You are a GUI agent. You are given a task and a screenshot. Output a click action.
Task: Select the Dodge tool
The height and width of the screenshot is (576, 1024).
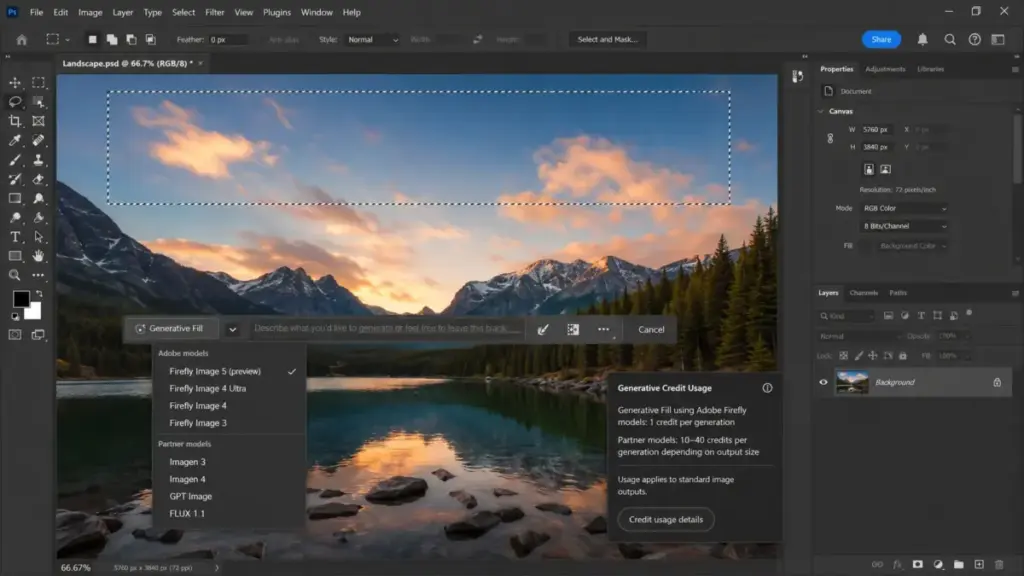pos(14,217)
